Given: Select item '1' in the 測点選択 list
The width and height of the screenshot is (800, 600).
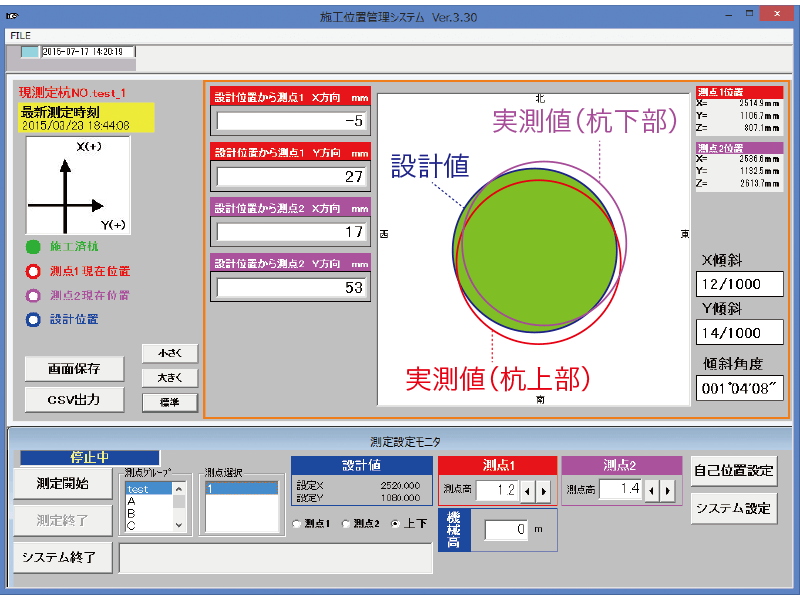Looking at the screenshot, I should [242, 489].
